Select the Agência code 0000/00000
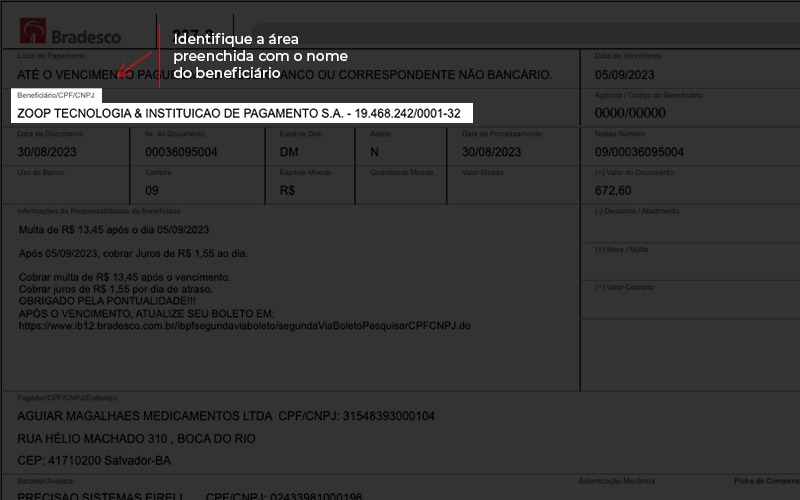Image resolution: width=800 pixels, height=500 pixels. (x=630, y=113)
